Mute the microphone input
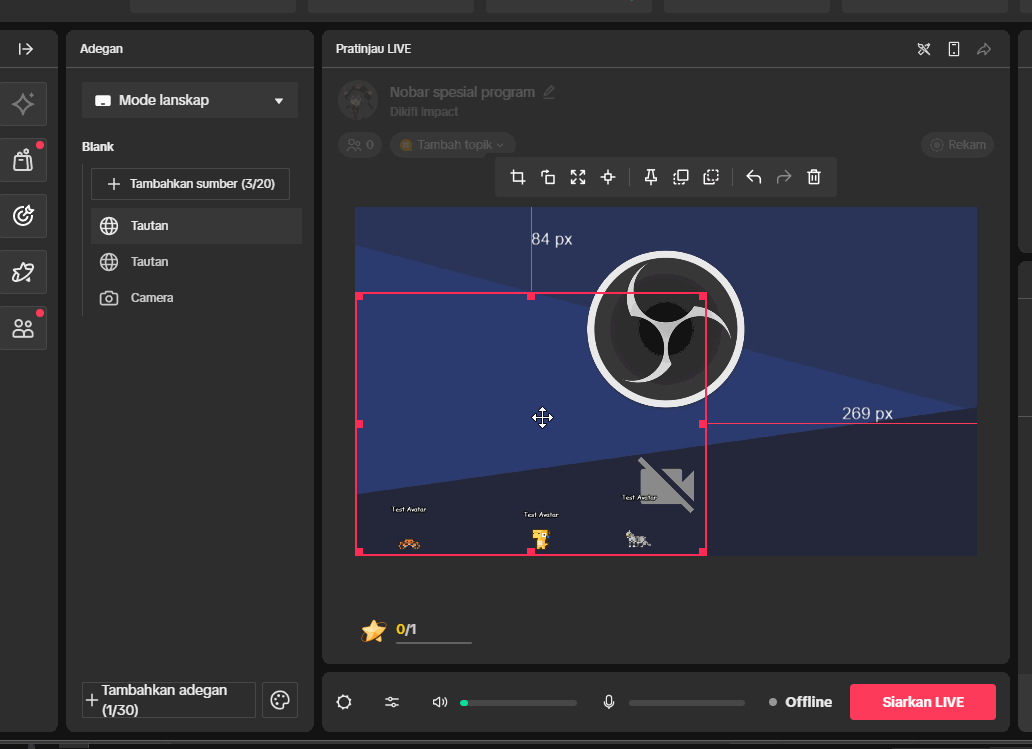1032x749 pixels. pos(609,702)
